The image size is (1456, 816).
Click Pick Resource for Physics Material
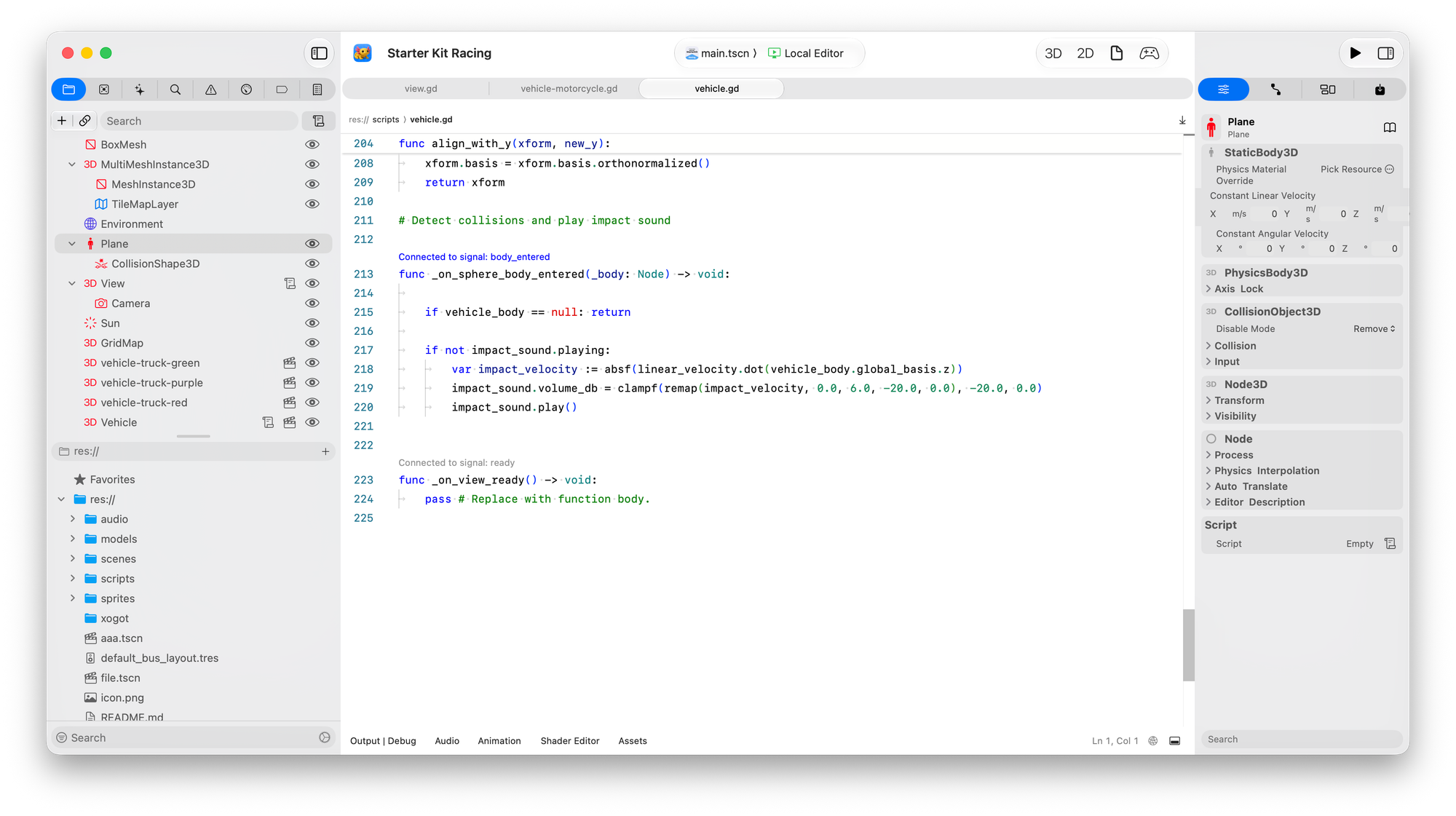click(x=1357, y=170)
